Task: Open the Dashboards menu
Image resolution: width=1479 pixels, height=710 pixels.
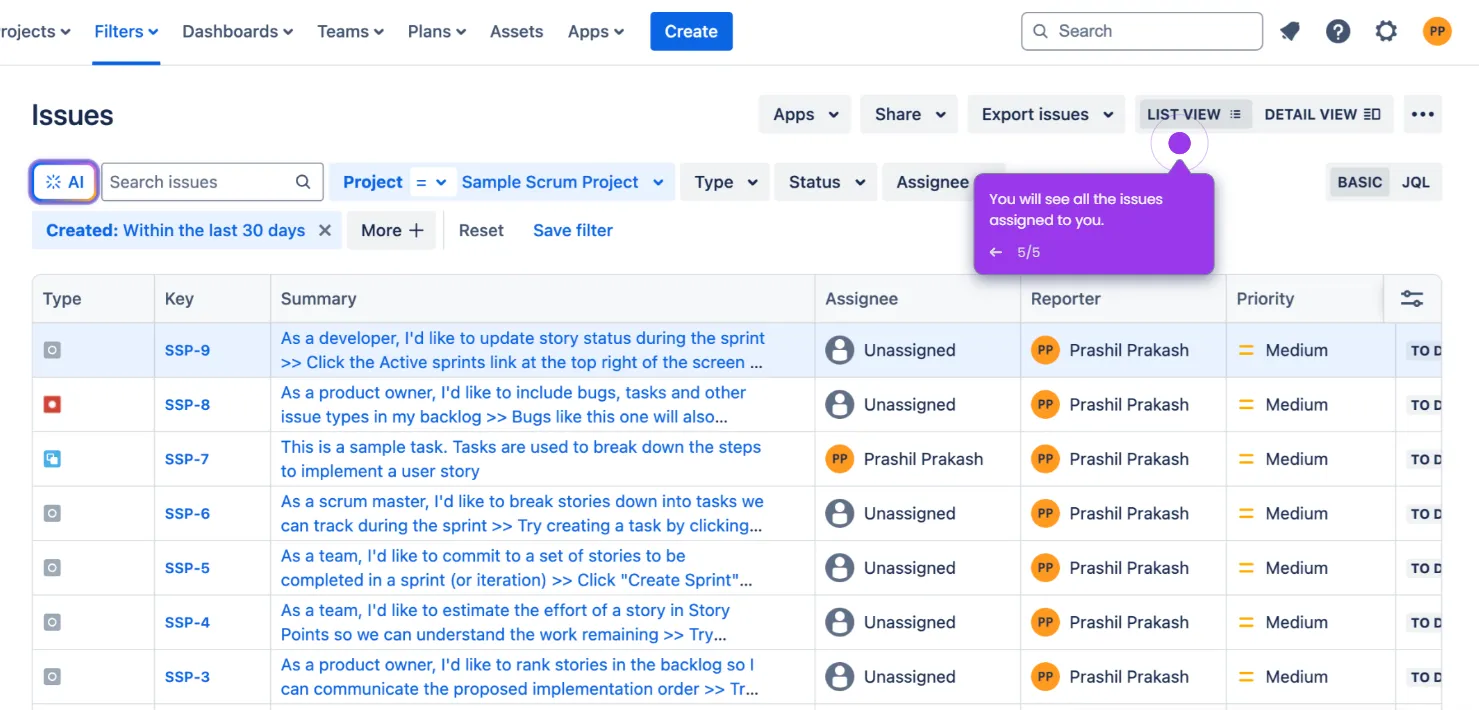Action: coord(236,31)
